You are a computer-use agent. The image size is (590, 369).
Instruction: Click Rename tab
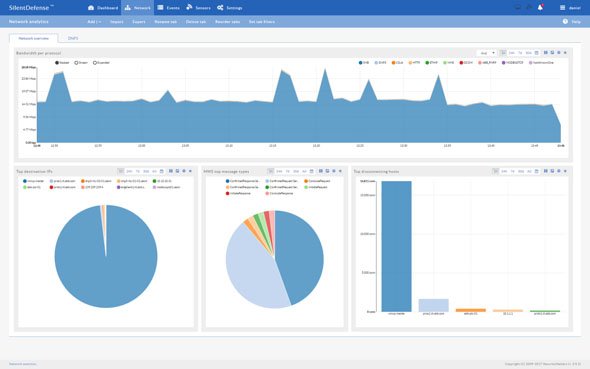(166, 22)
